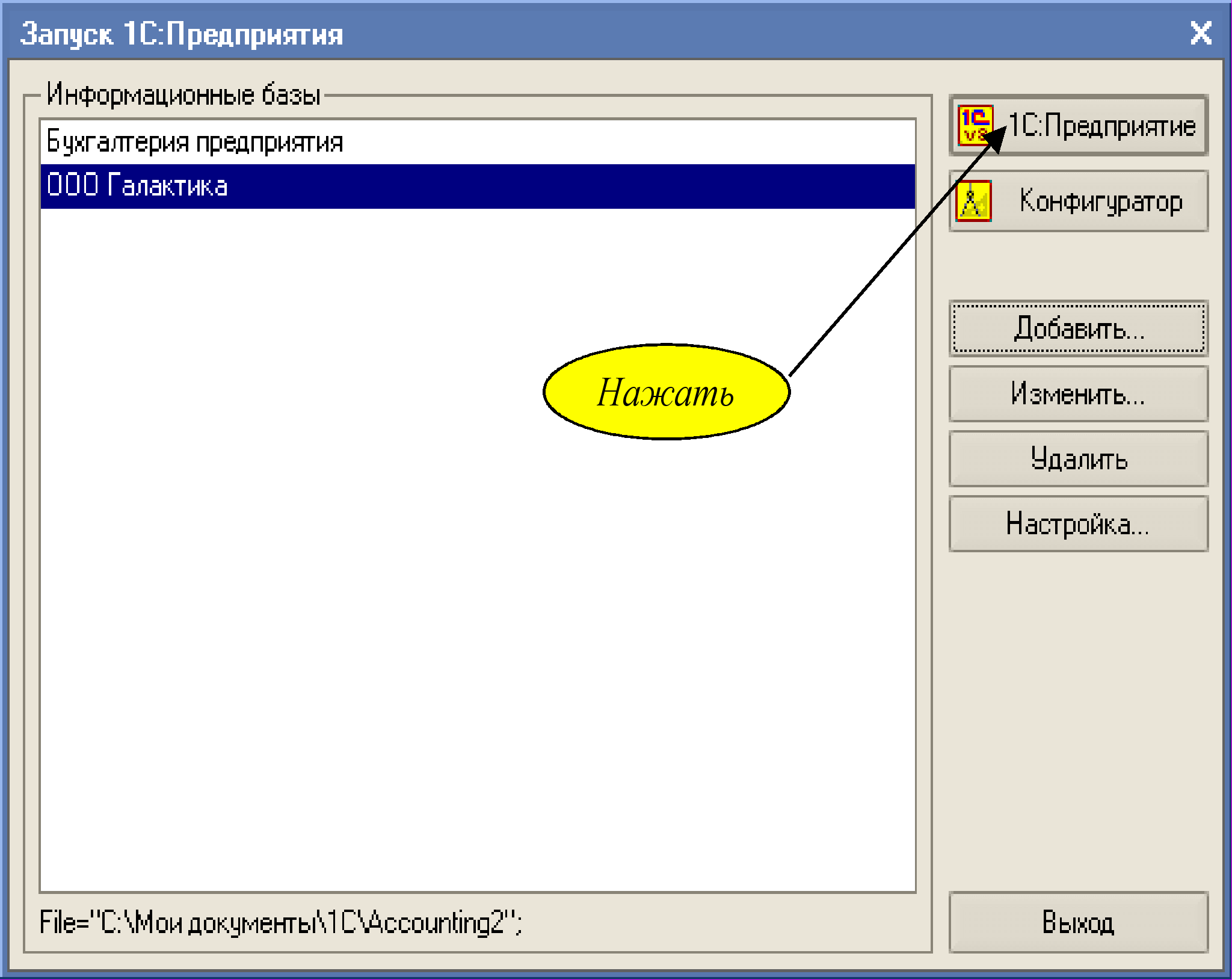The image size is (1232, 980).
Task: Select the ООО Галактика list entry
Action: 478,186
